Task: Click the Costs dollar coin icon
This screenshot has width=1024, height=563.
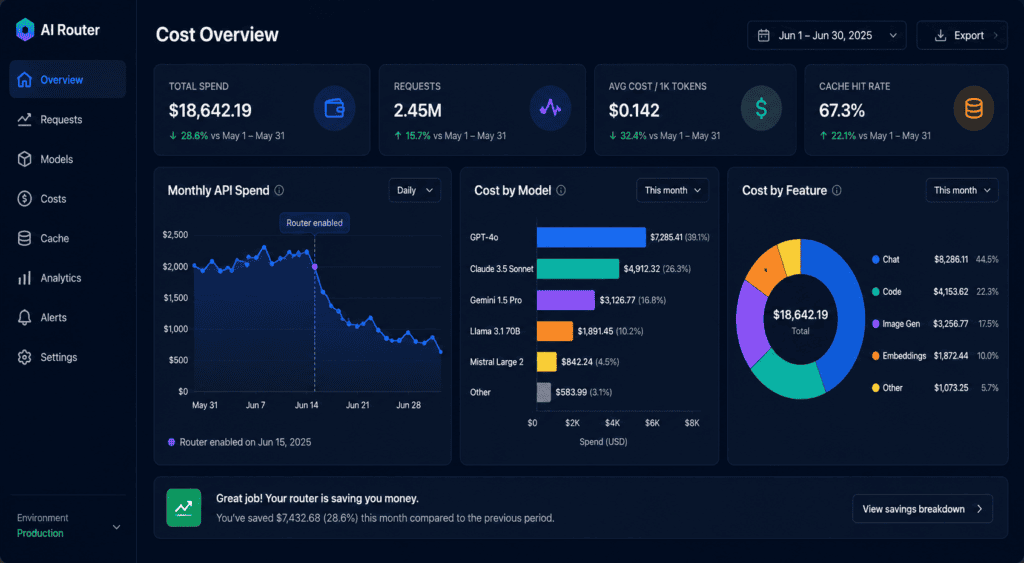Action: [x=24, y=199]
